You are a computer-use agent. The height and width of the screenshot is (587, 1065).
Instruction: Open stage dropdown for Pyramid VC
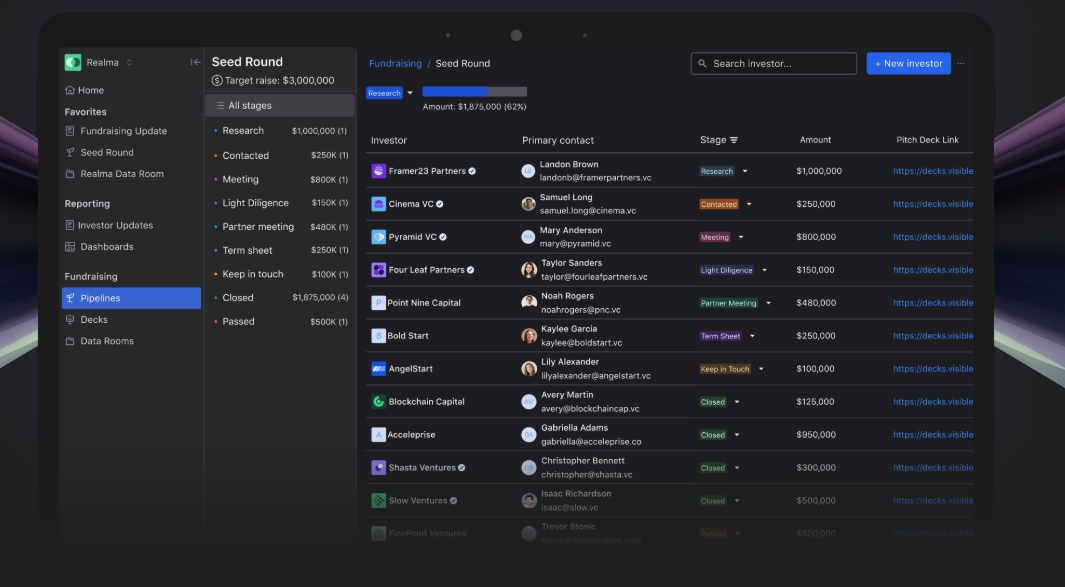(x=741, y=238)
